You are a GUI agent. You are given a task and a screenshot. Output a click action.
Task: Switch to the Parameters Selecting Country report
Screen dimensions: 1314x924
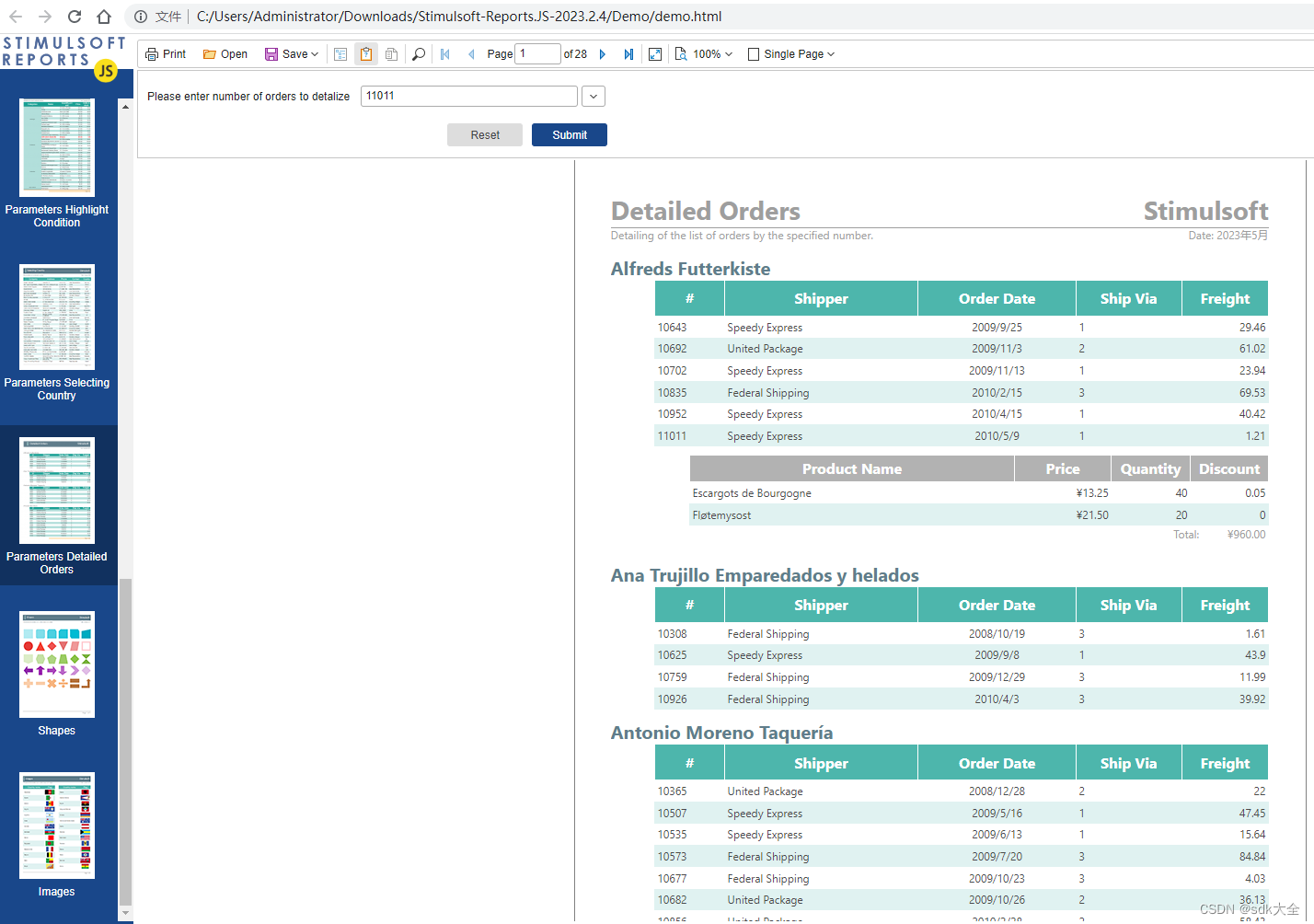click(x=56, y=318)
